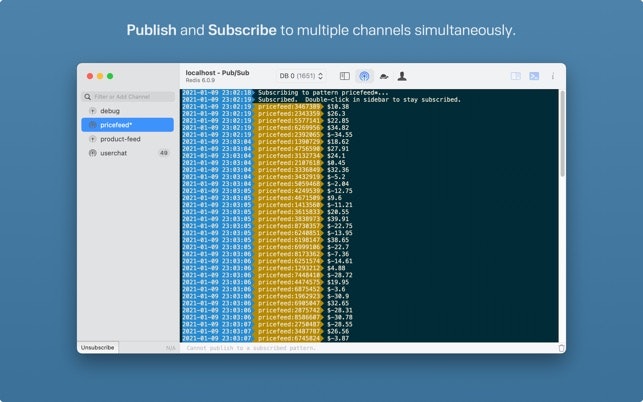Click the vertical scrollbar of message log
Viewport: 643px width, 402px height.
pyautogui.click(x=562, y=133)
